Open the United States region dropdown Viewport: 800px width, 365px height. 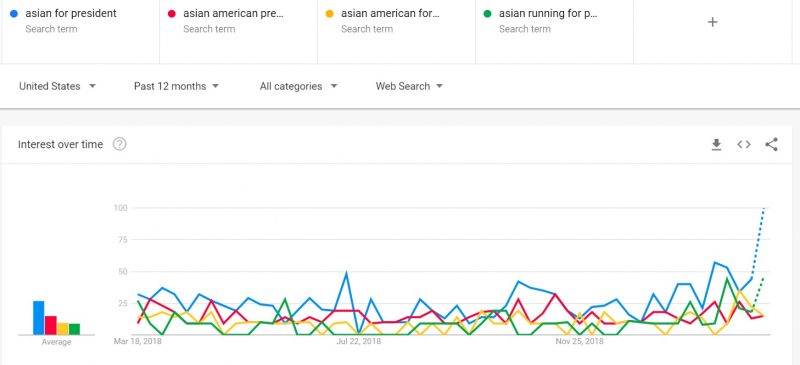tap(57, 86)
